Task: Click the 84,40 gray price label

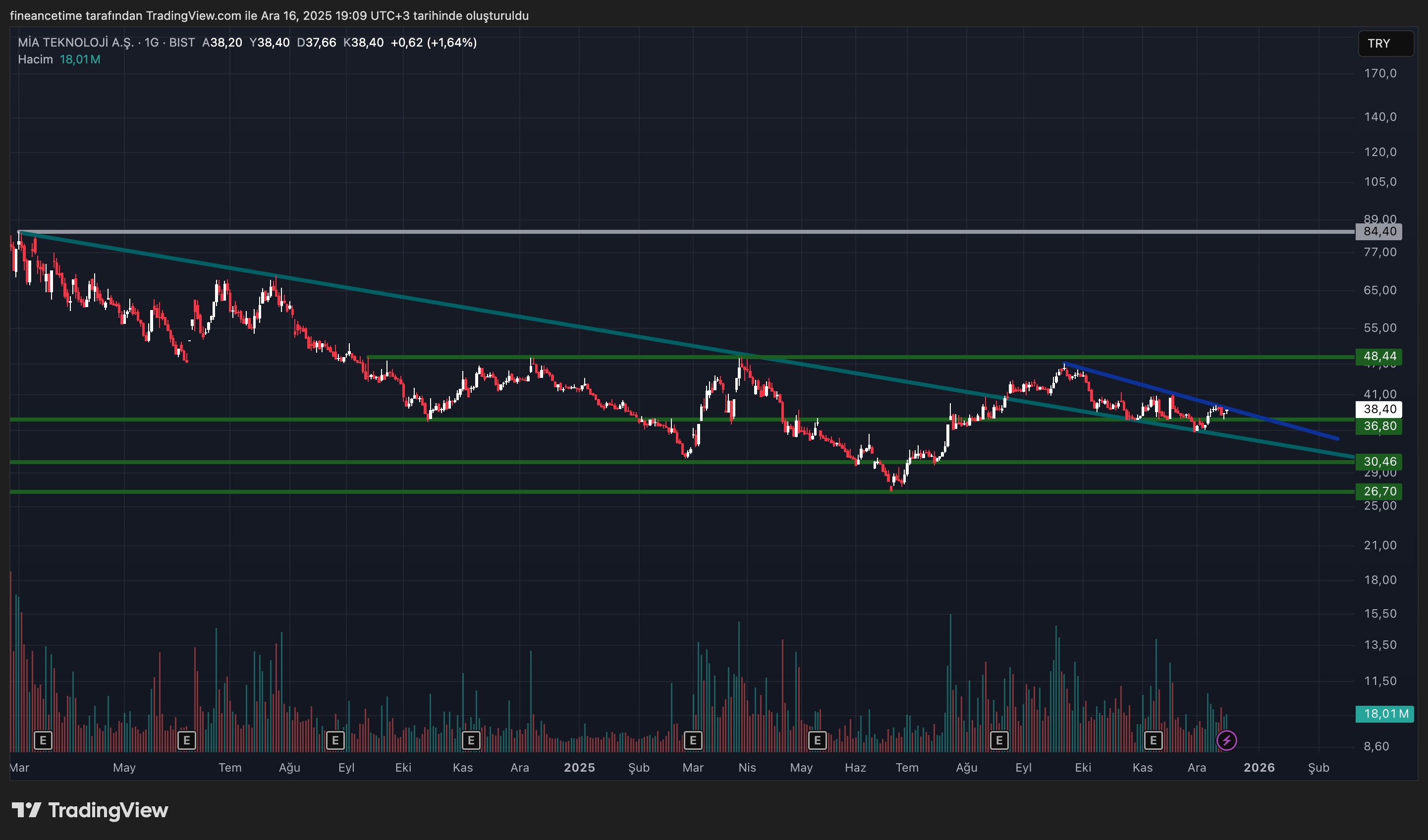Action: pyautogui.click(x=1379, y=231)
